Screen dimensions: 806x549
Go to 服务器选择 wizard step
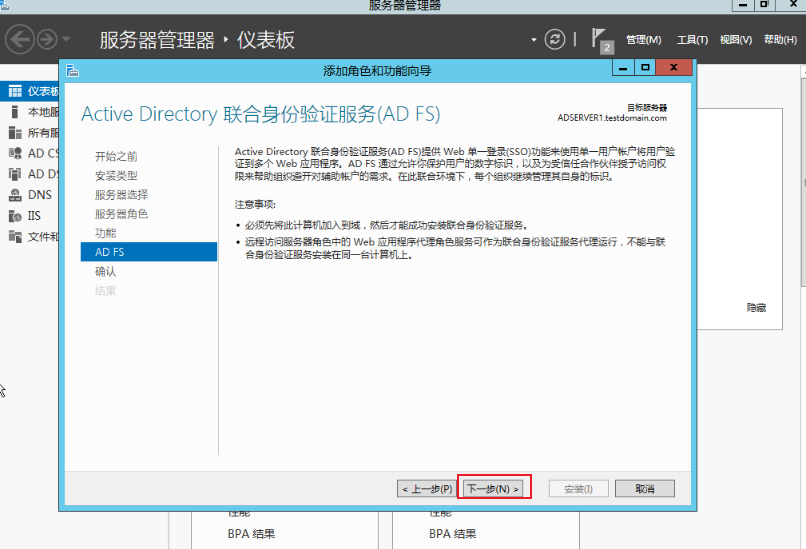[121, 195]
